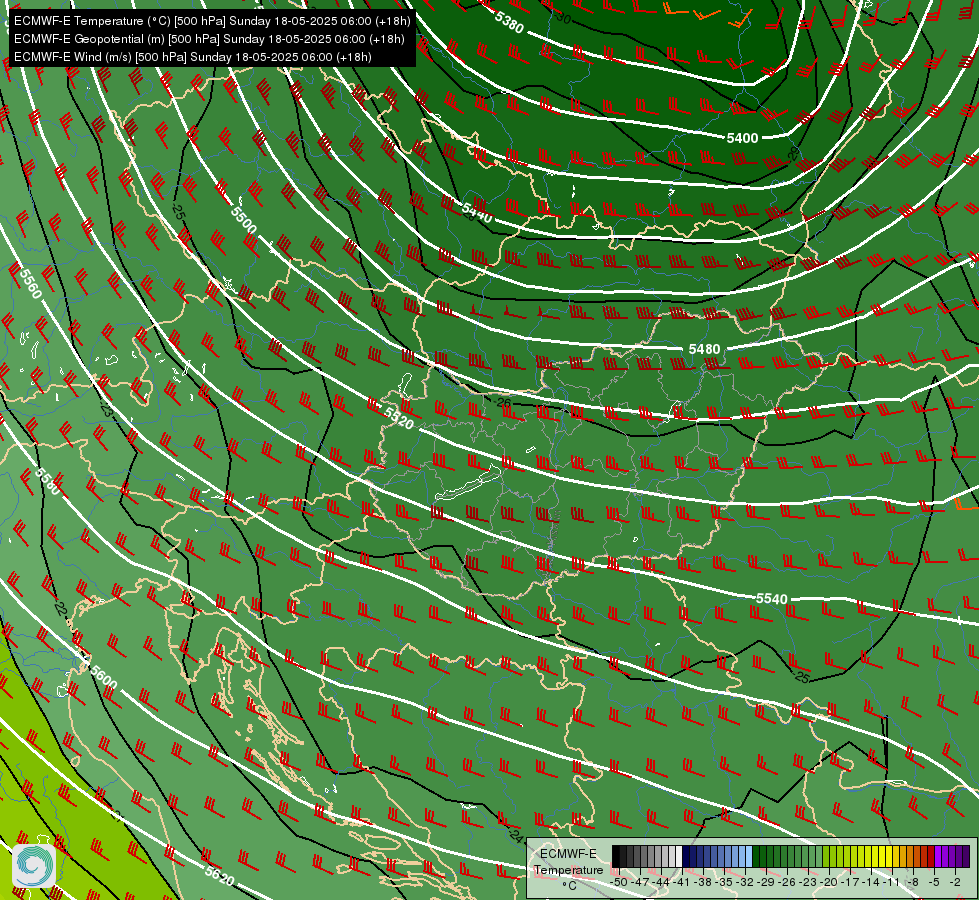This screenshot has width=979, height=900.
Task: Click the -11 value in the legend
Action: coord(892,882)
